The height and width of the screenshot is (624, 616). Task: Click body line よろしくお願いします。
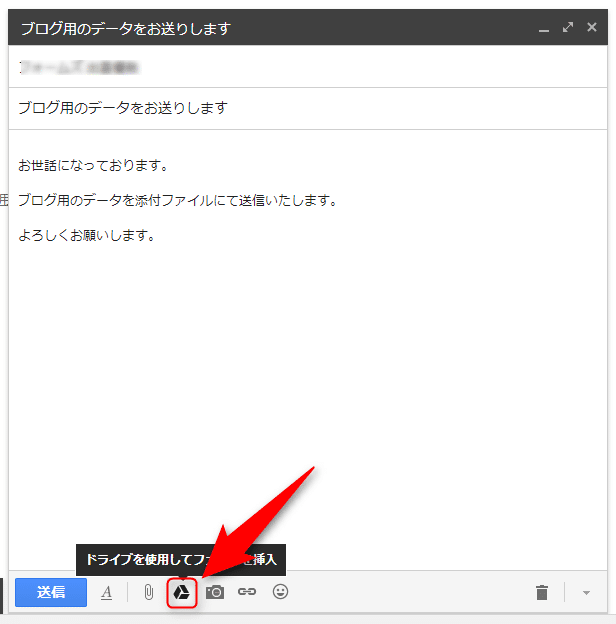[x=87, y=235]
